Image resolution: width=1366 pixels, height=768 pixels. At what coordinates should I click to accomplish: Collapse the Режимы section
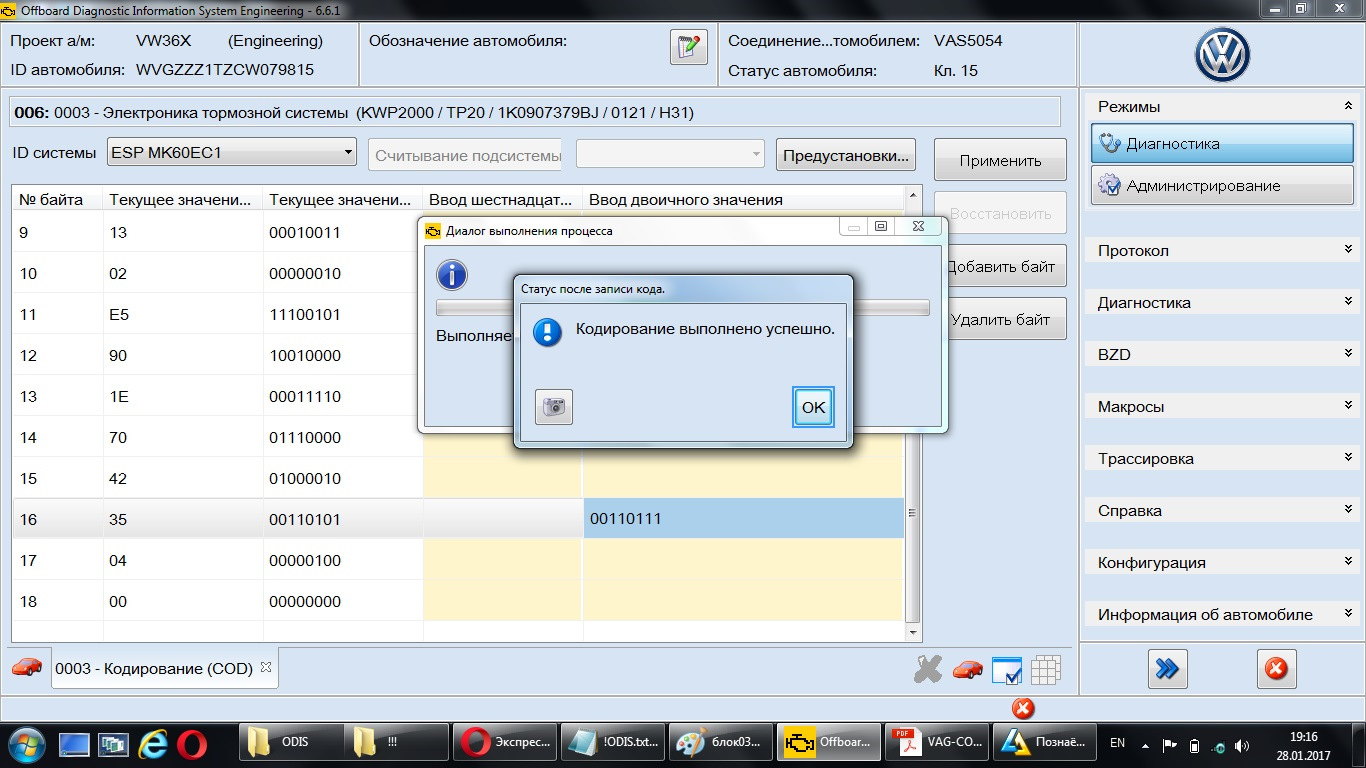coord(1349,106)
